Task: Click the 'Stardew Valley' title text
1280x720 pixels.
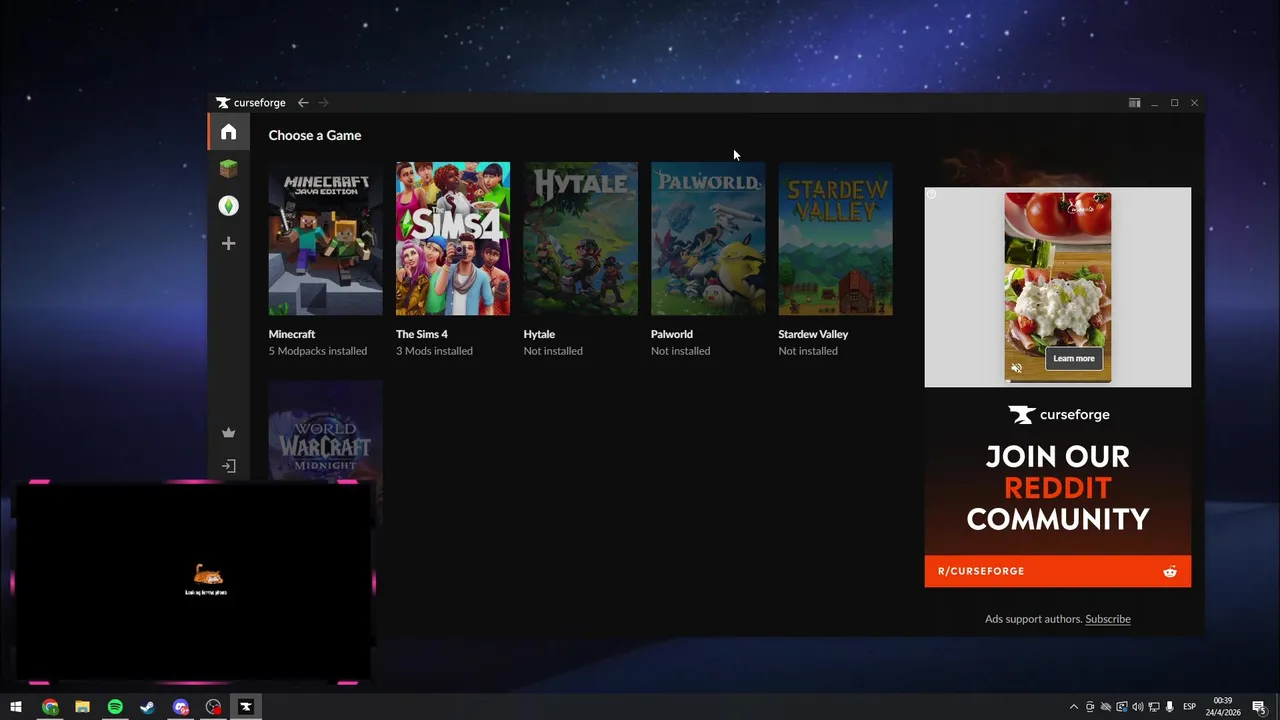Action: pos(813,334)
